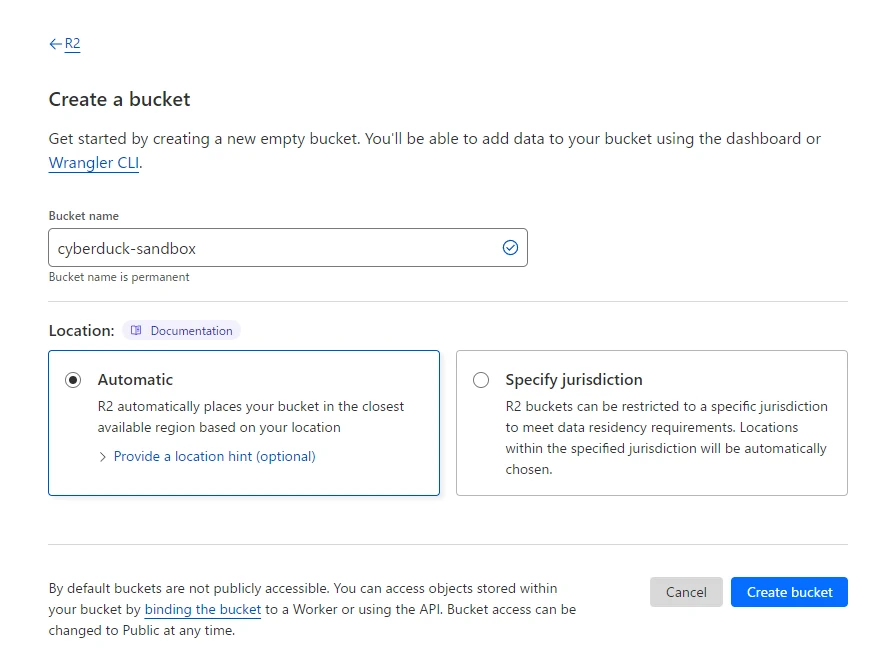This screenshot has width=880, height=656.
Task: Click the checkmark validation icon in the bucket name field
Action: pos(510,247)
